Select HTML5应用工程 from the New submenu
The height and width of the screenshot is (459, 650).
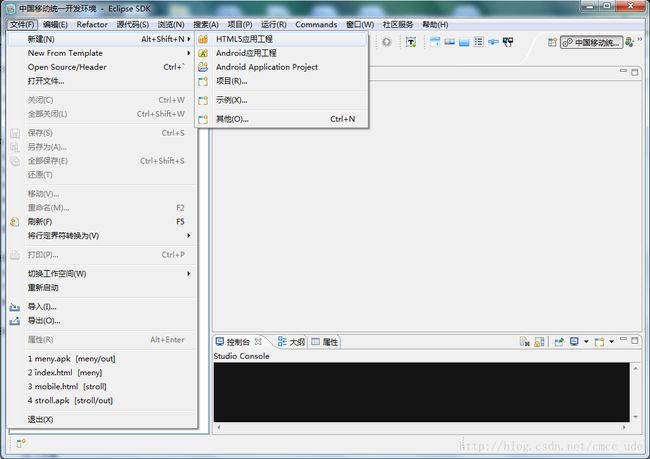tap(281, 39)
